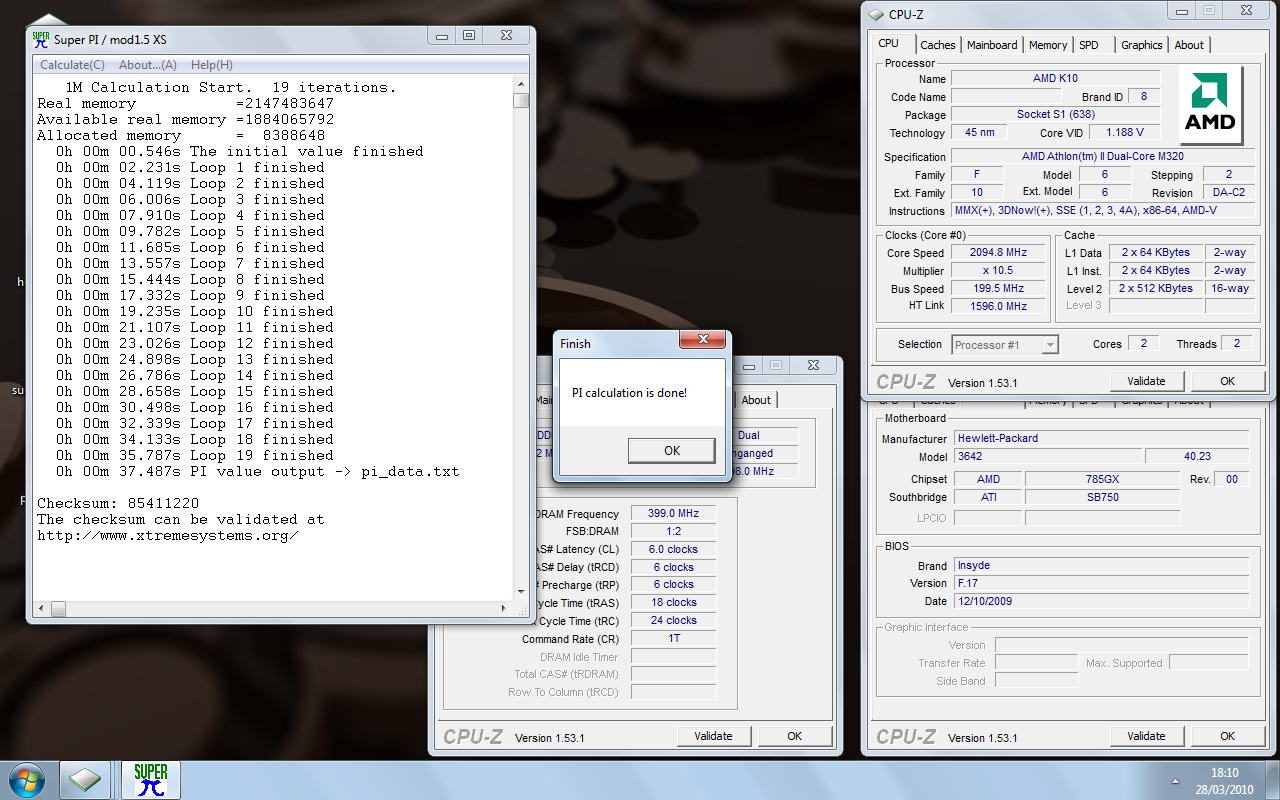The image size is (1280, 800).
Task: Click the AMD logo in CPU-Z
Action: point(1211,104)
